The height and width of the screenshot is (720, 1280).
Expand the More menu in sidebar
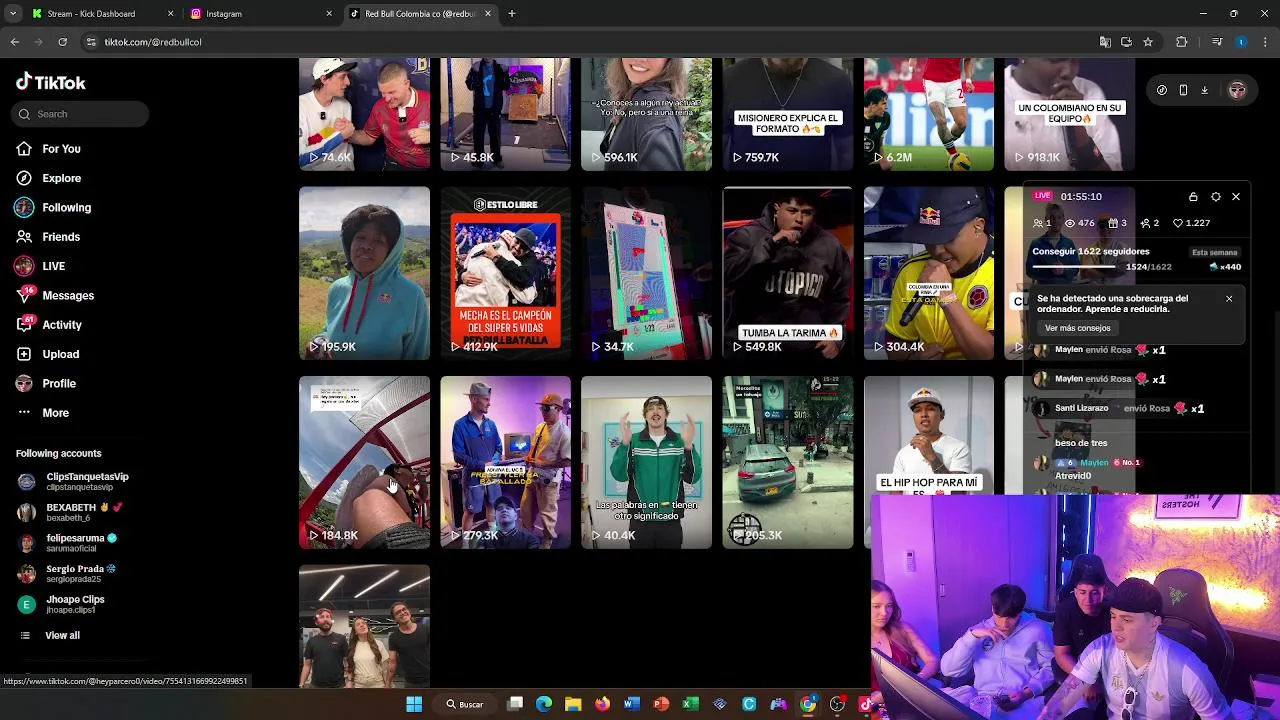tap(42, 413)
